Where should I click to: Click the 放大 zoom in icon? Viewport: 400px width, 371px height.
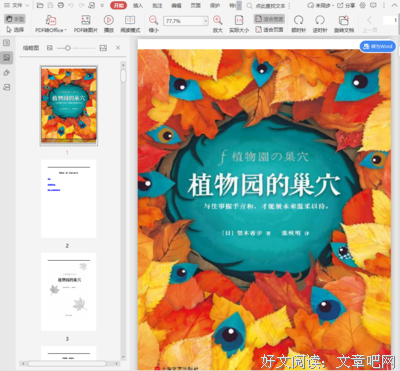(x=218, y=20)
